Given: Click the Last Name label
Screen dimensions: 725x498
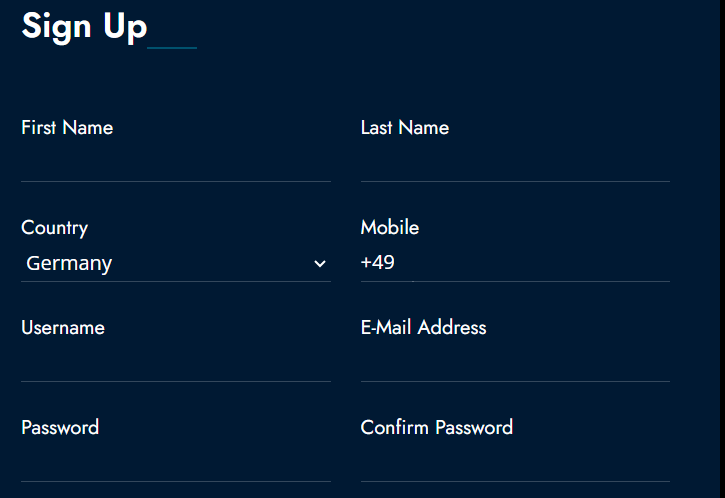Looking at the screenshot, I should [x=405, y=128].
